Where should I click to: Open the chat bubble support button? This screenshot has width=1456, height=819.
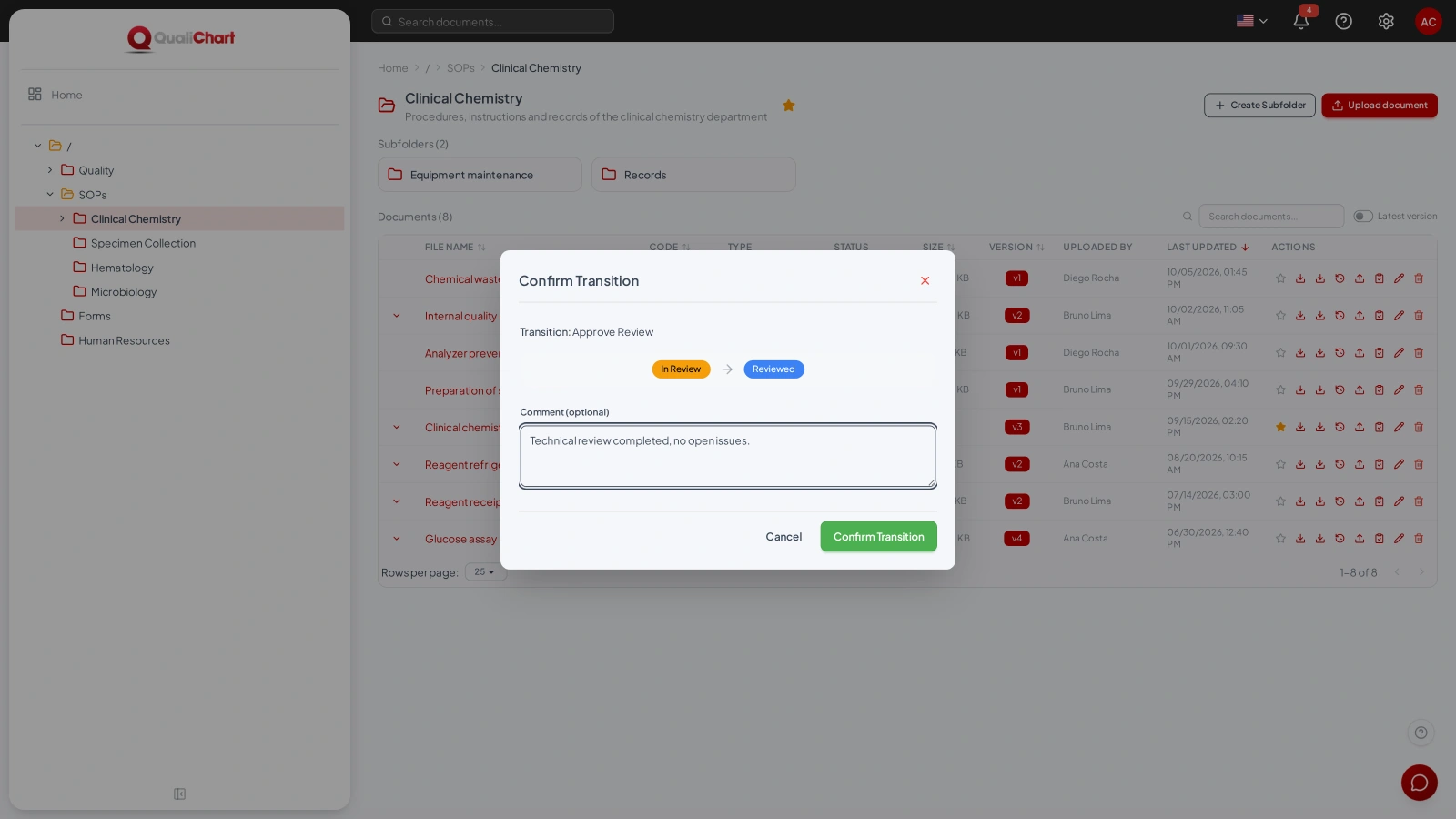pyautogui.click(x=1419, y=782)
